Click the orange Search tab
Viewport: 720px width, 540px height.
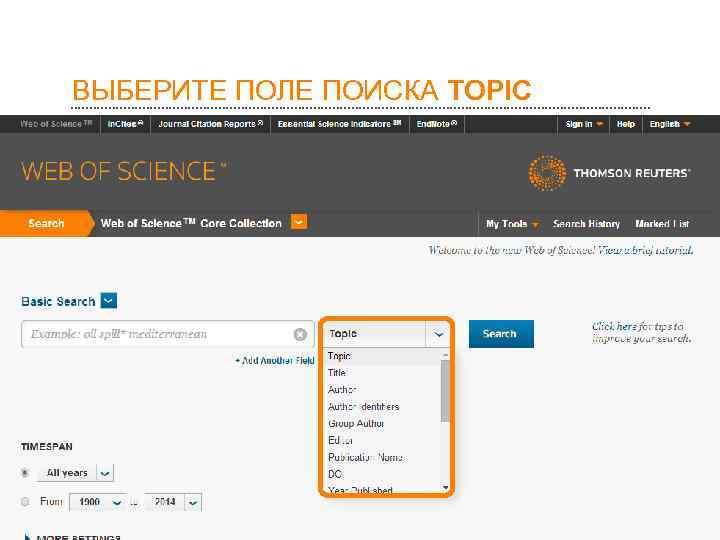tap(46, 224)
